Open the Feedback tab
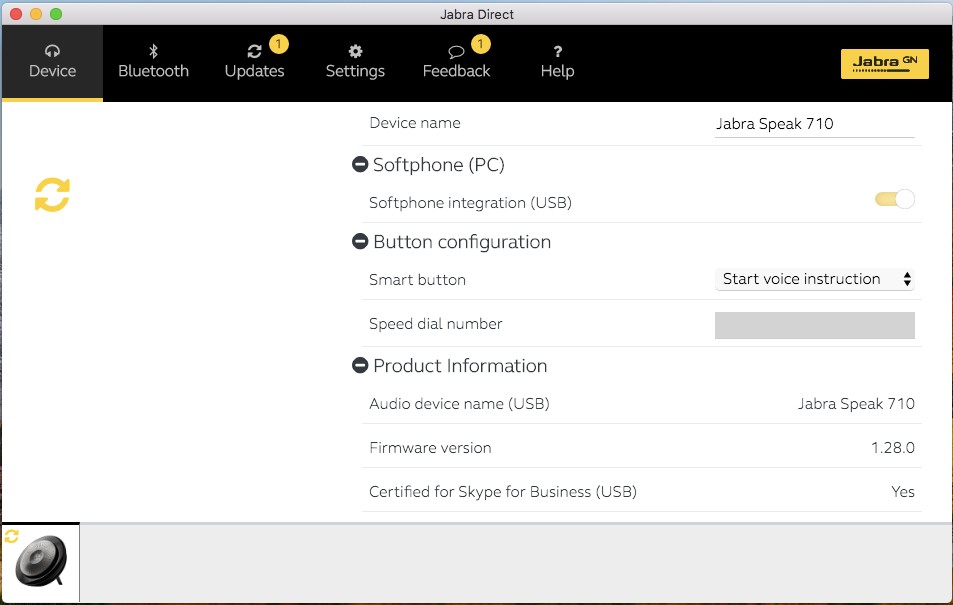This screenshot has width=953, height=605. click(x=456, y=63)
